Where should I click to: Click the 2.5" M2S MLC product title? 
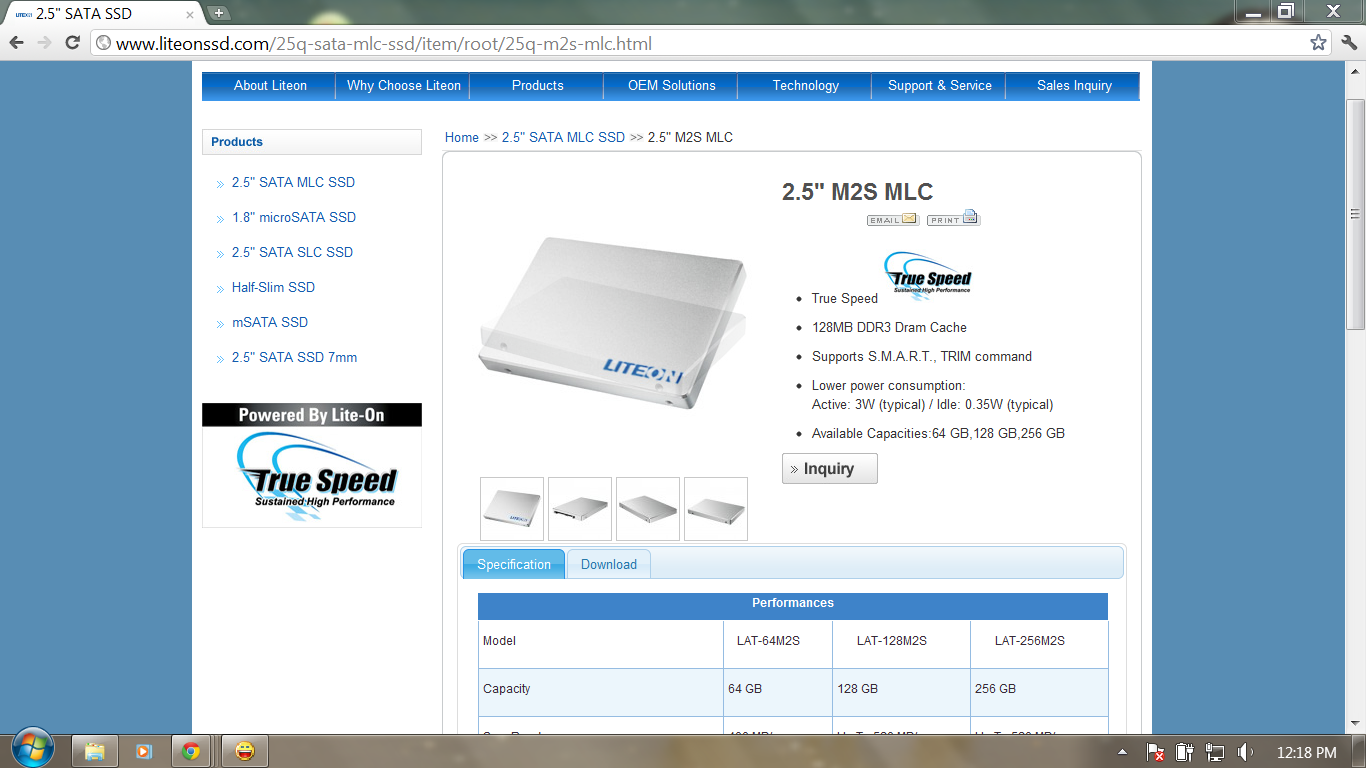click(857, 192)
